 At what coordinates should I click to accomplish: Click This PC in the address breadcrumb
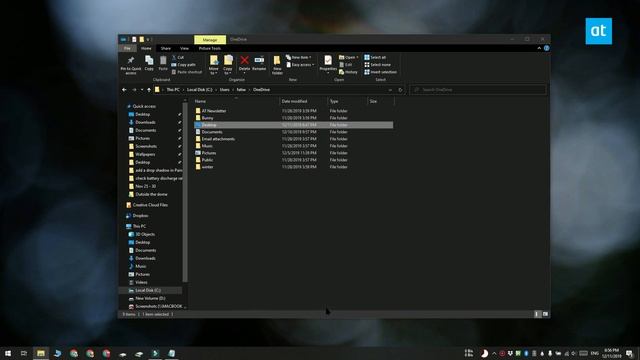click(173, 90)
